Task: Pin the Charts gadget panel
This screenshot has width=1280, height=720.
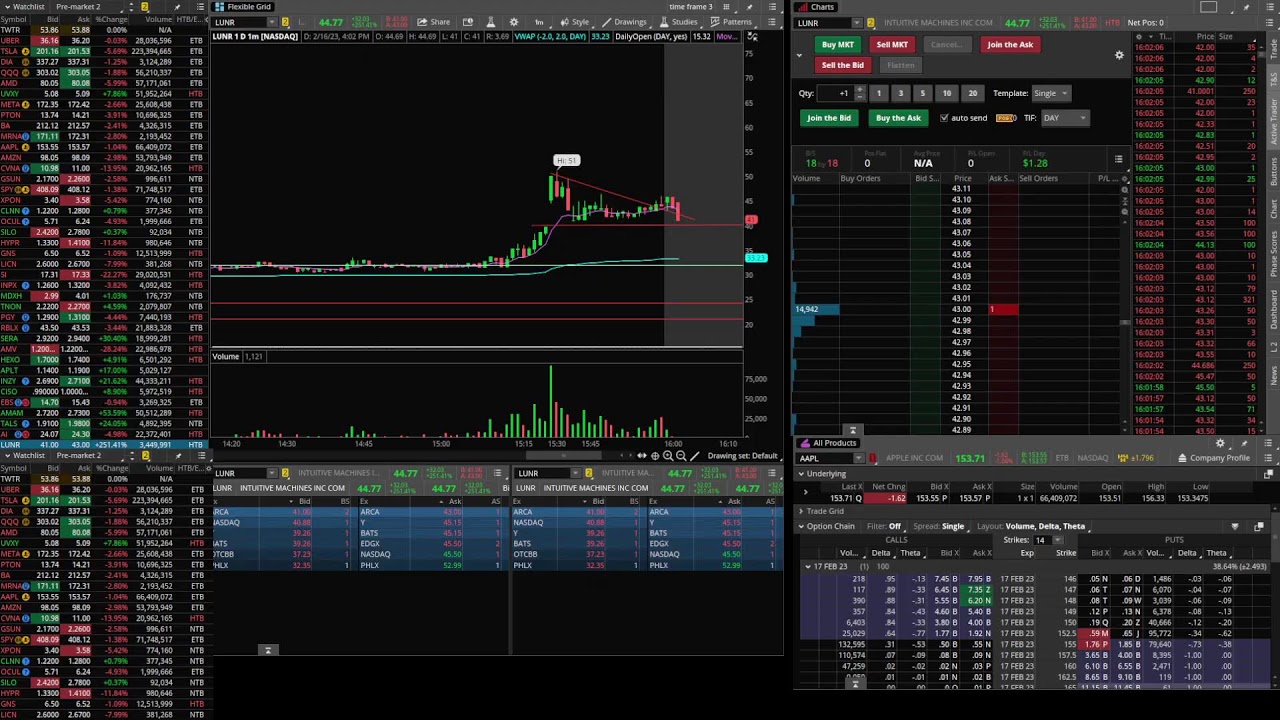Action: point(1244,7)
